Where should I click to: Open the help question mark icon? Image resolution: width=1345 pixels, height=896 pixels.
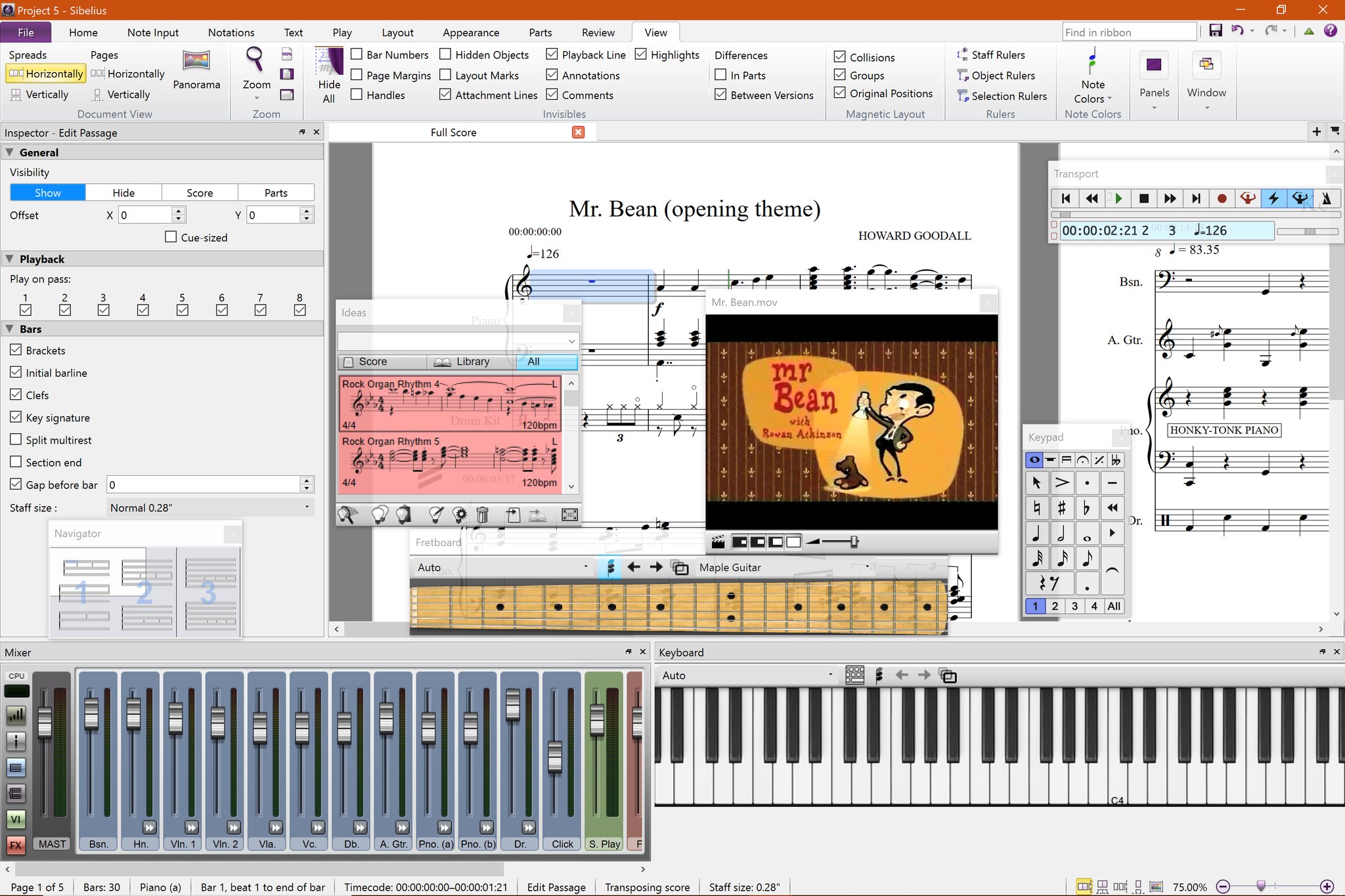pyautogui.click(x=1331, y=31)
